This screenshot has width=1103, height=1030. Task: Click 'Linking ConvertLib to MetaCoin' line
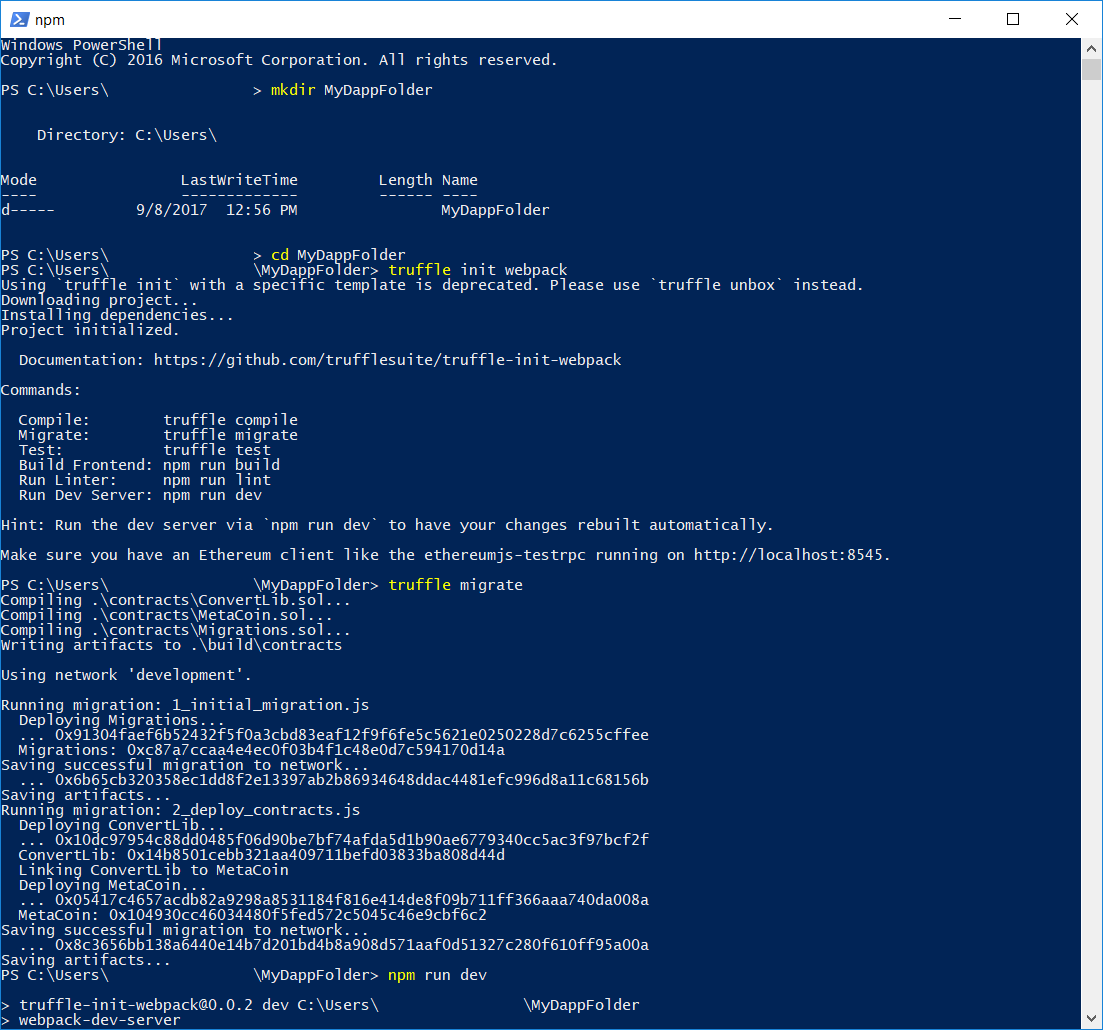153,870
